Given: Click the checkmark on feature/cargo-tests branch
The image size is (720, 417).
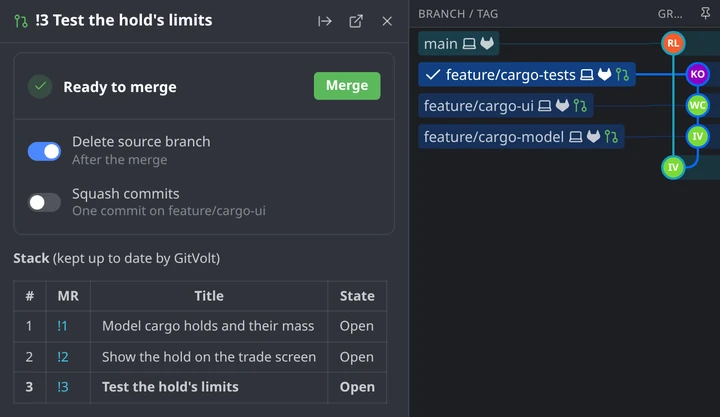Looking at the screenshot, I should 433,74.
